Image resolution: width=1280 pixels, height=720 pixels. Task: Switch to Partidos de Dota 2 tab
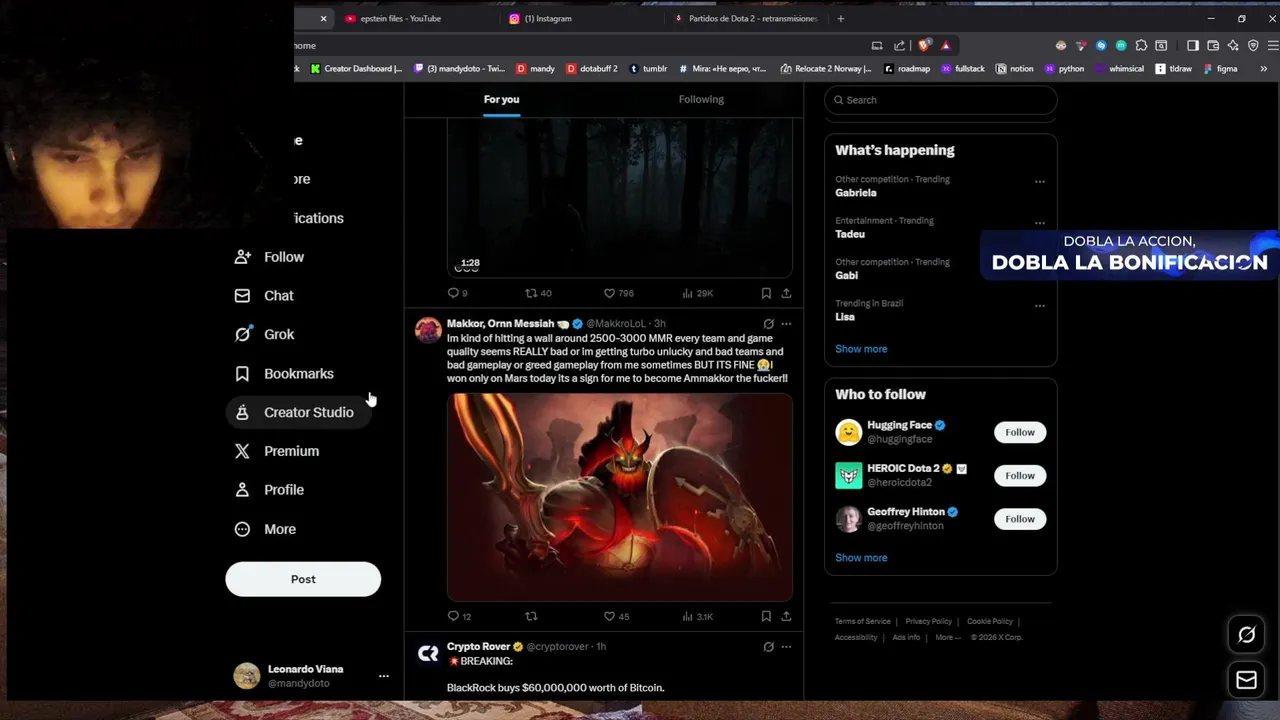pos(747,18)
